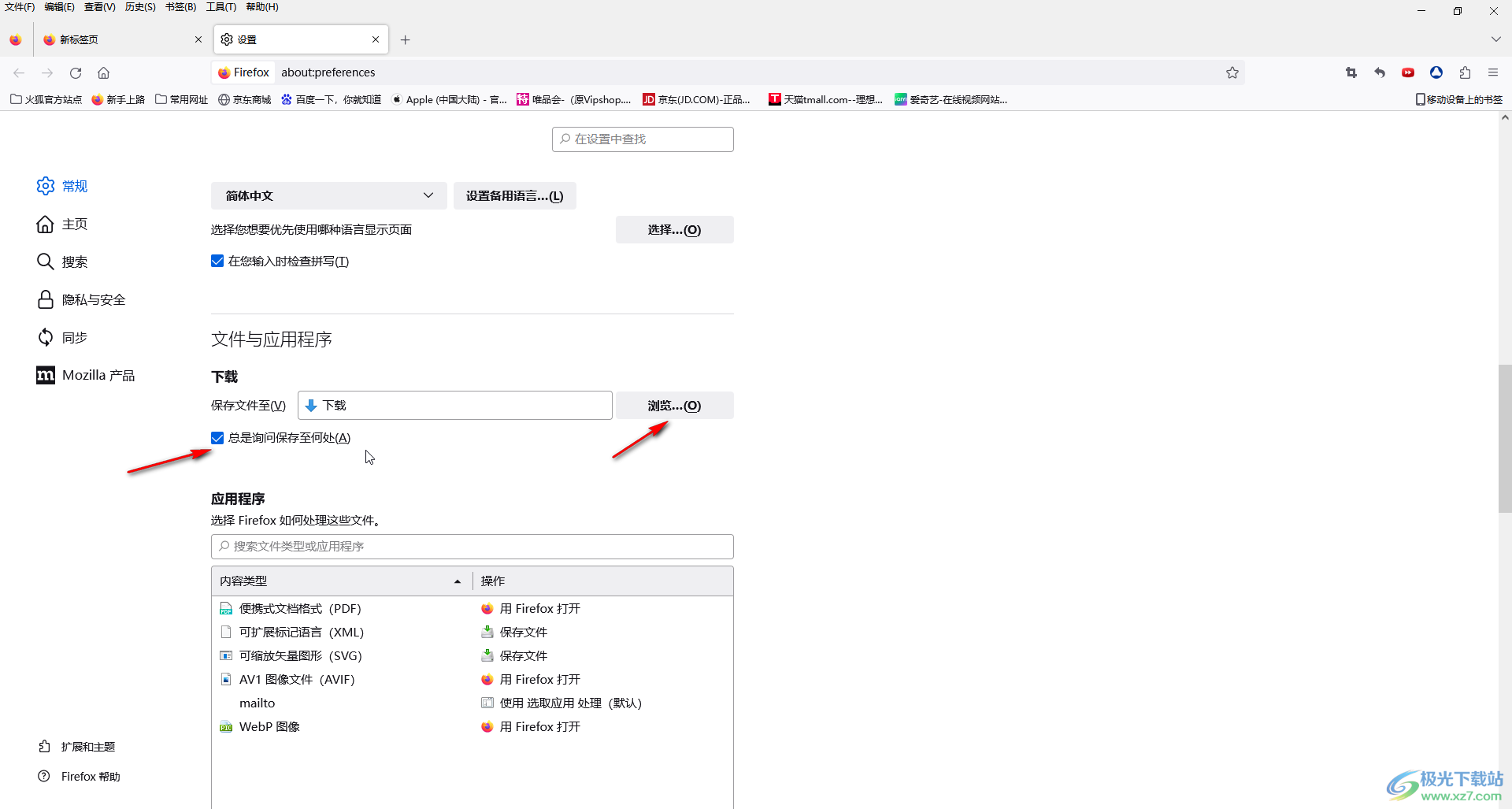
Task: Select the 主页 settings category
Action: pyautogui.click(x=62, y=224)
